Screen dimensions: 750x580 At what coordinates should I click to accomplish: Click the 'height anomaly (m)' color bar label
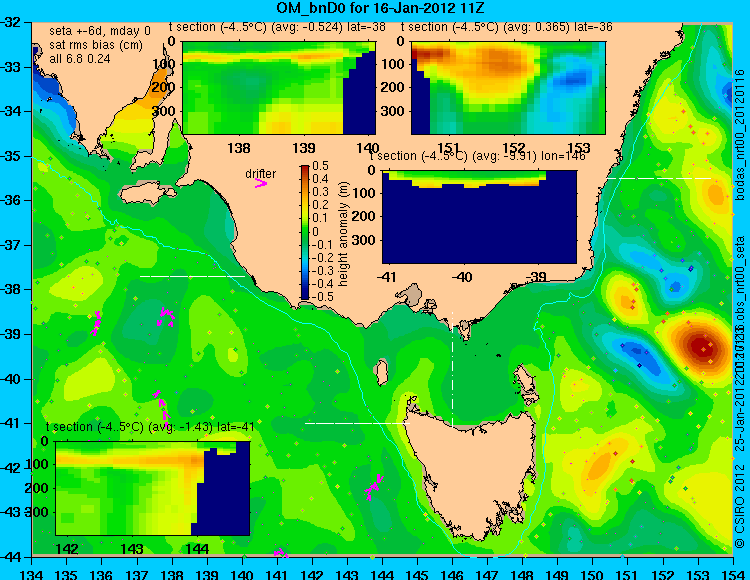tap(342, 234)
